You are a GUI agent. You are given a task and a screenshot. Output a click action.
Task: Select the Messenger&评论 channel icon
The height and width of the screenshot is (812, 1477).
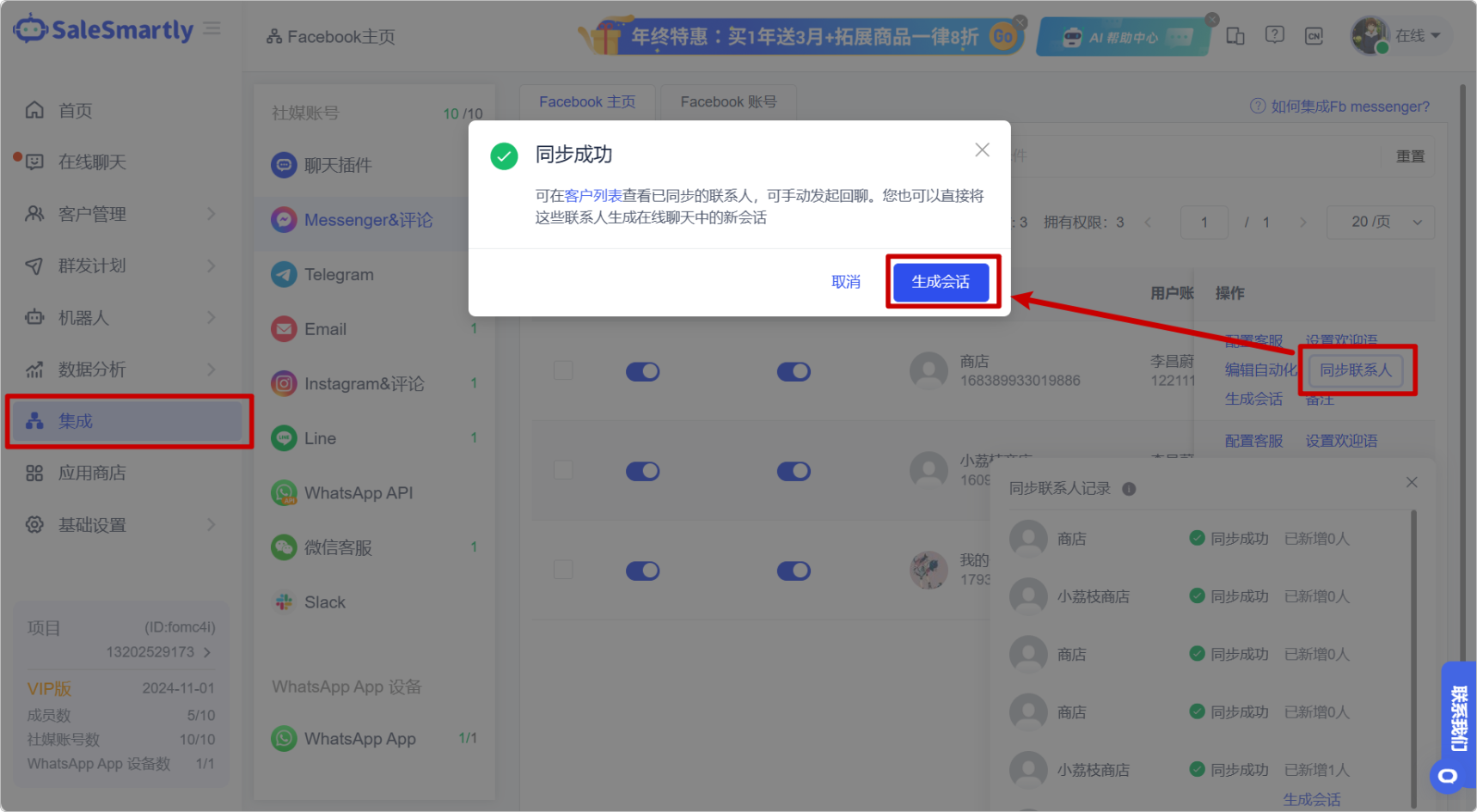pos(284,220)
